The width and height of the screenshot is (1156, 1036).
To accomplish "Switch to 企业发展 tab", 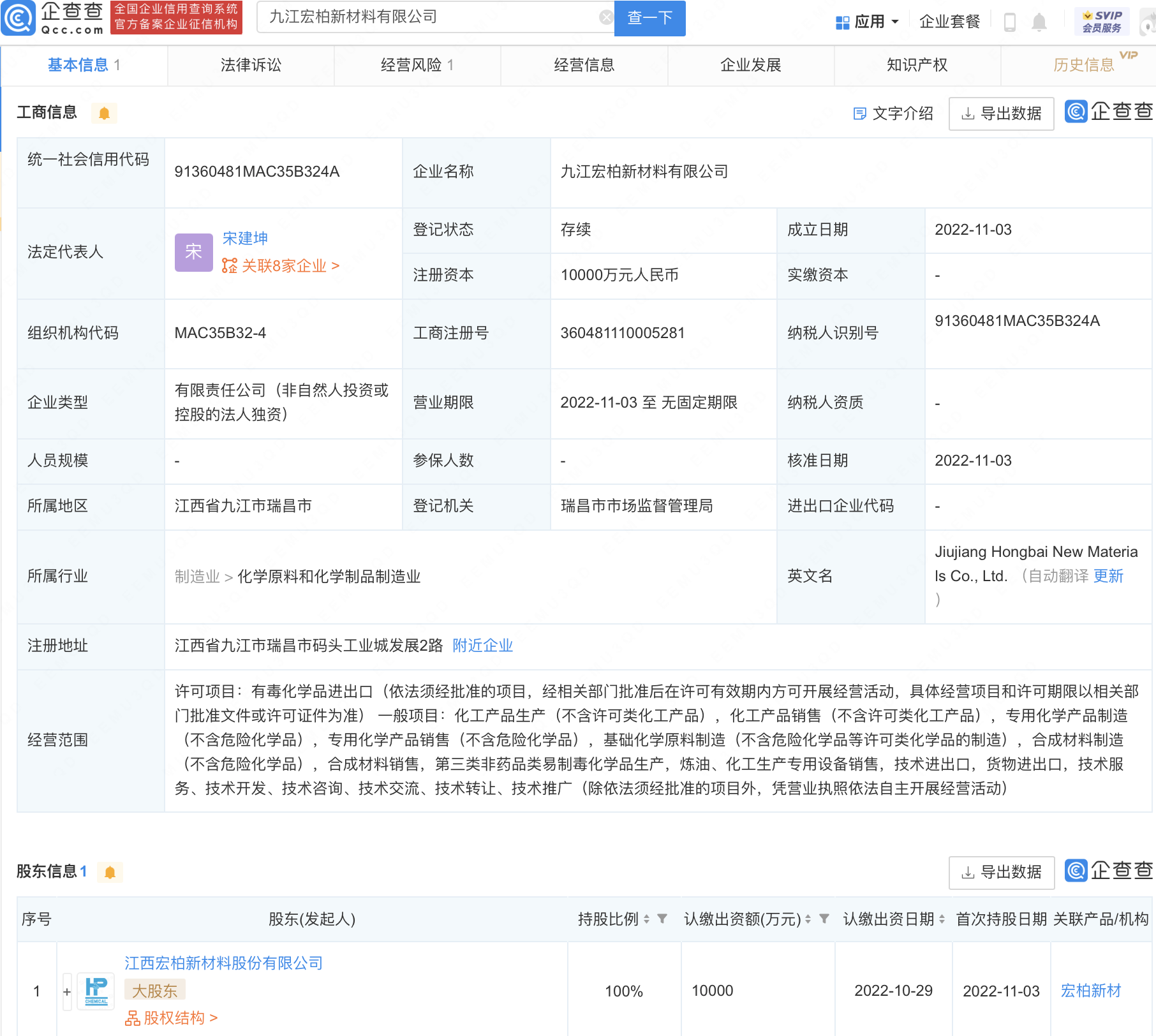I will click(x=751, y=65).
